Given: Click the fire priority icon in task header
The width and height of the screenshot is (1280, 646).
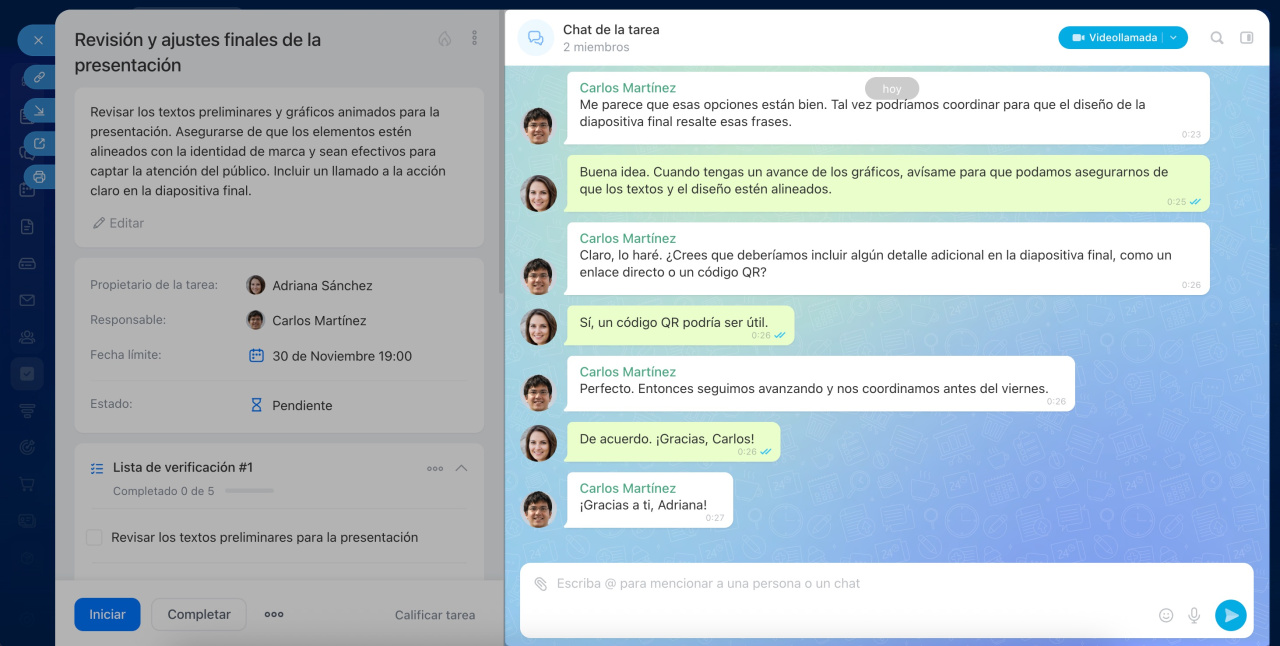Looking at the screenshot, I should point(445,38).
